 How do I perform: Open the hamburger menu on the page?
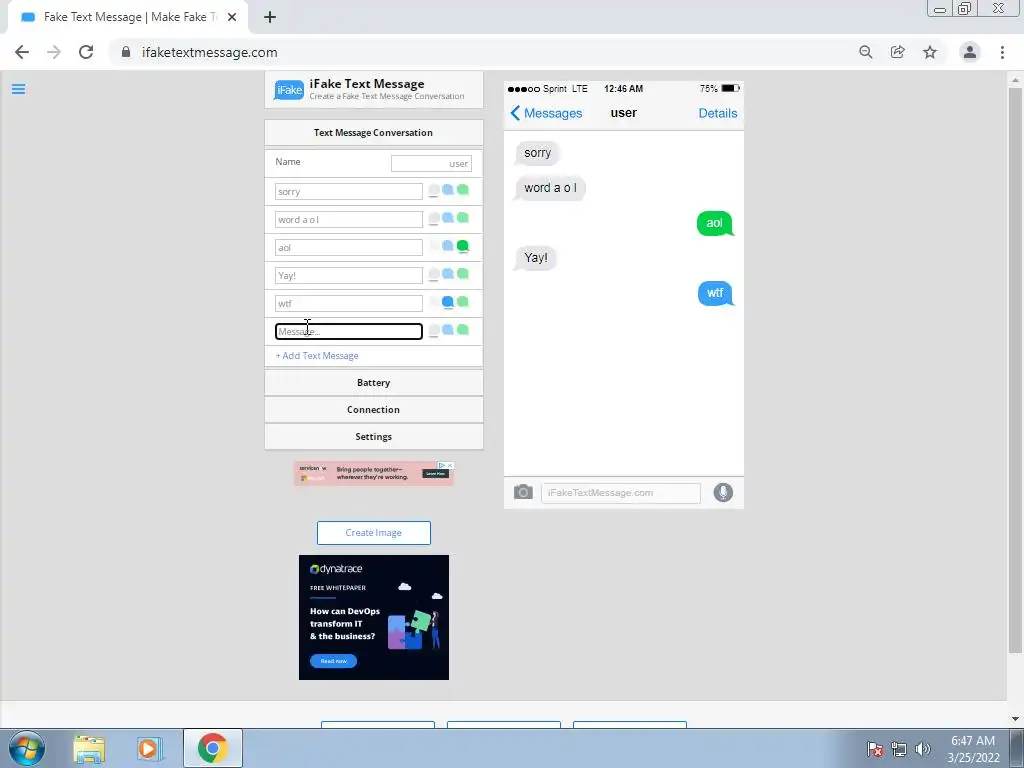point(18,89)
